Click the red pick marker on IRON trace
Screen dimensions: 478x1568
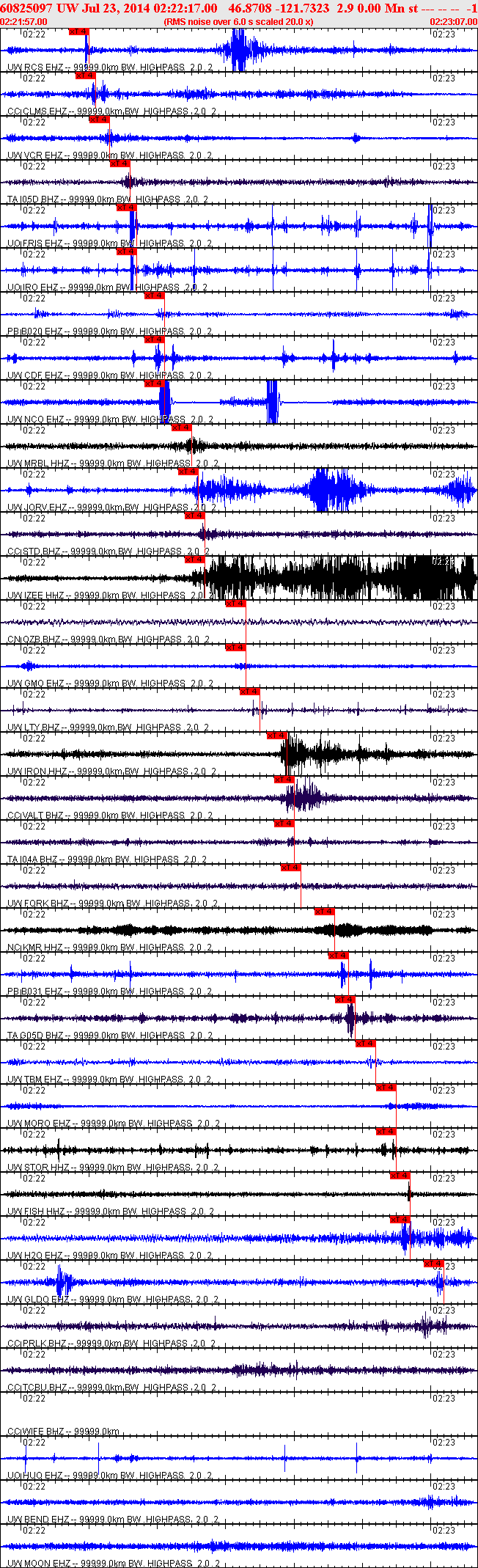[x=276, y=736]
